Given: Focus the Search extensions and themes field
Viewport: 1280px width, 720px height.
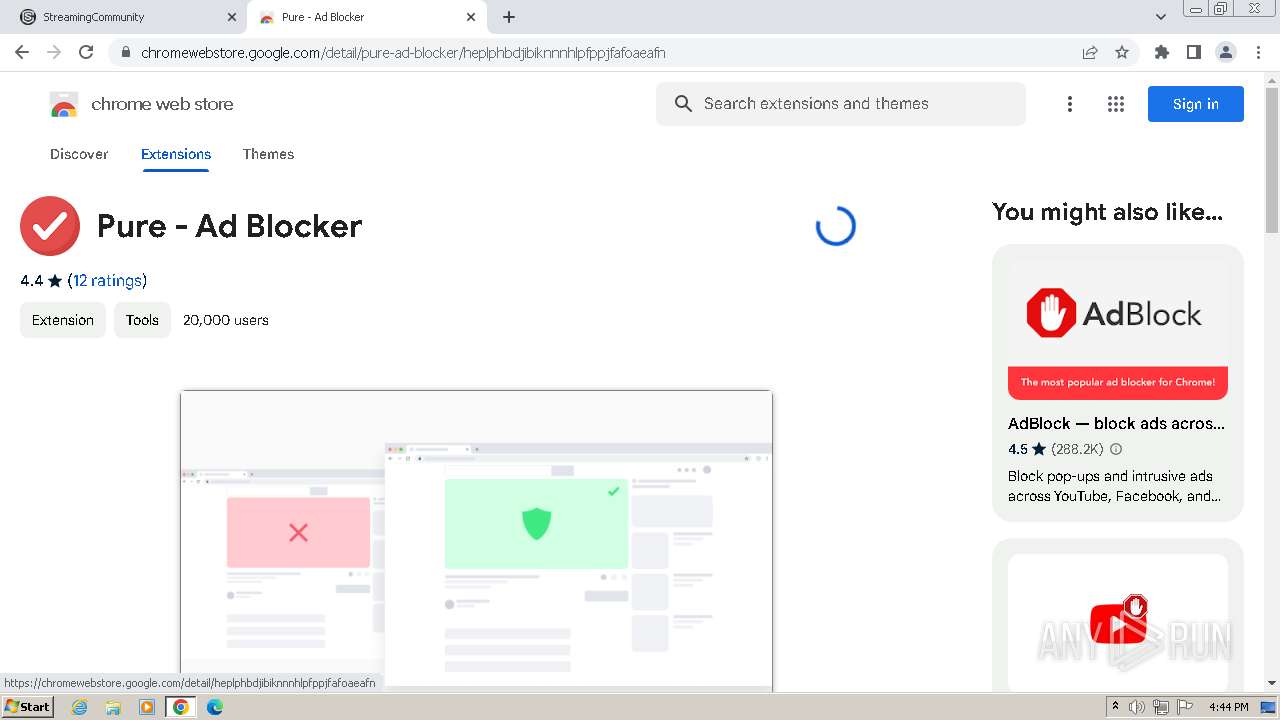Looking at the screenshot, I should [x=840, y=104].
